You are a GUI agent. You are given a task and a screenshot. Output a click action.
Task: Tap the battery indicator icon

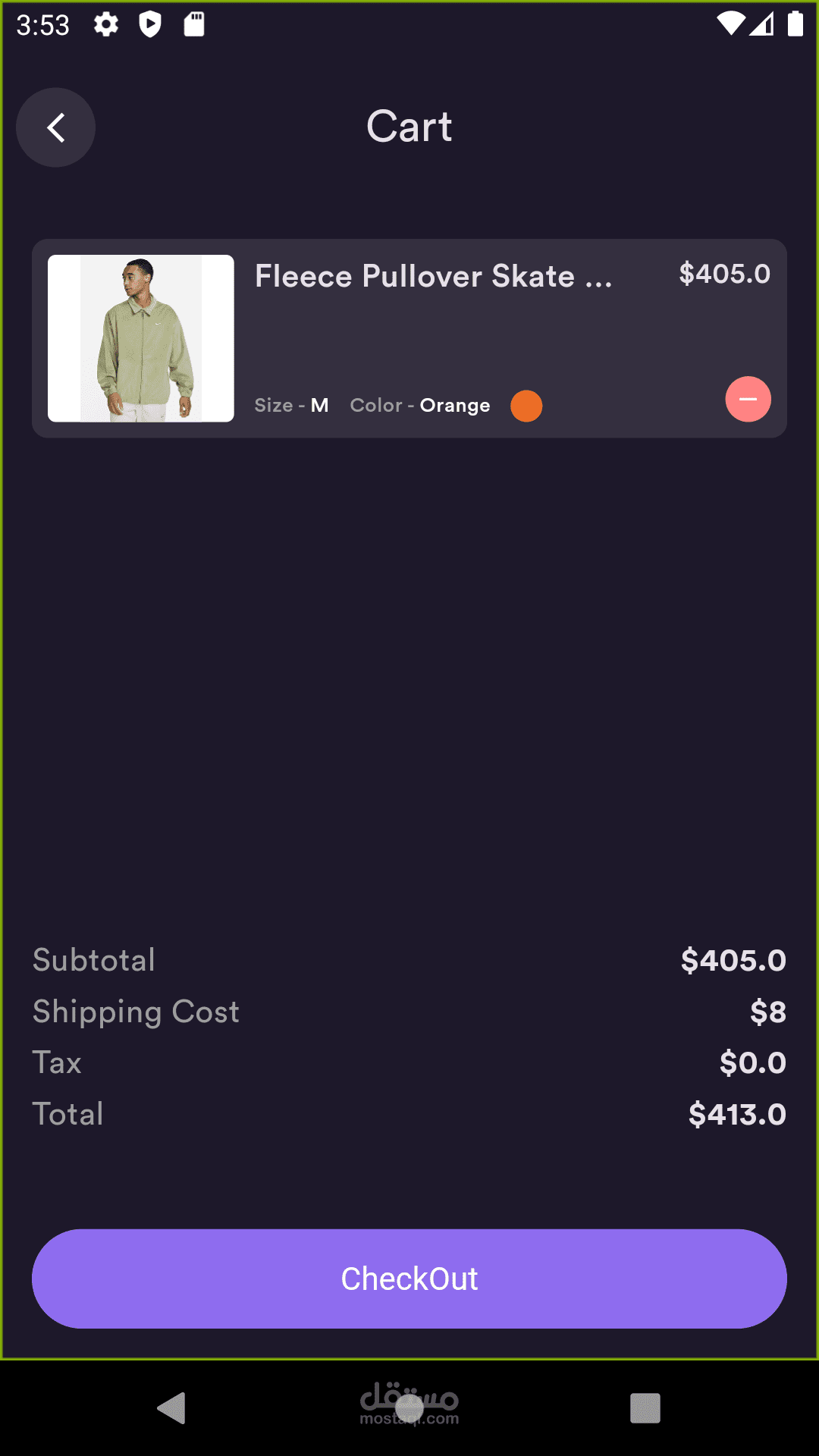coord(795,24)
